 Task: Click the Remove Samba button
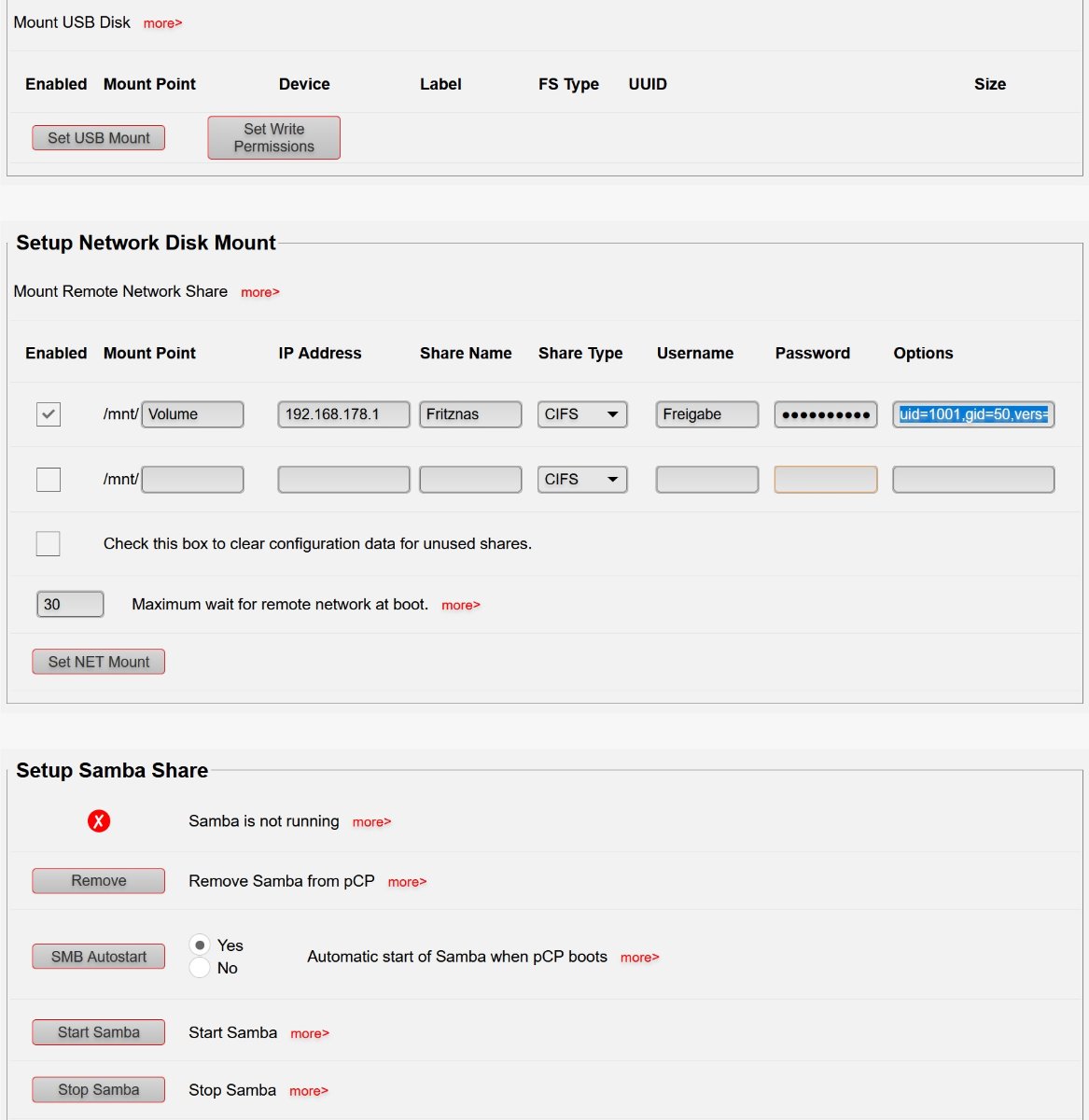pyautogui.click(x=99, y=881)
